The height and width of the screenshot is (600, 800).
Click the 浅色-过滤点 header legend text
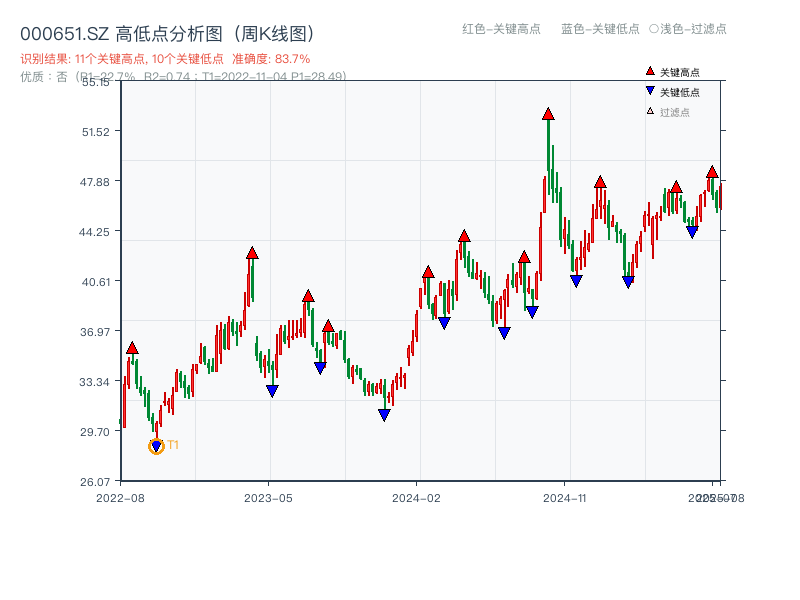(x=688, y=29)
